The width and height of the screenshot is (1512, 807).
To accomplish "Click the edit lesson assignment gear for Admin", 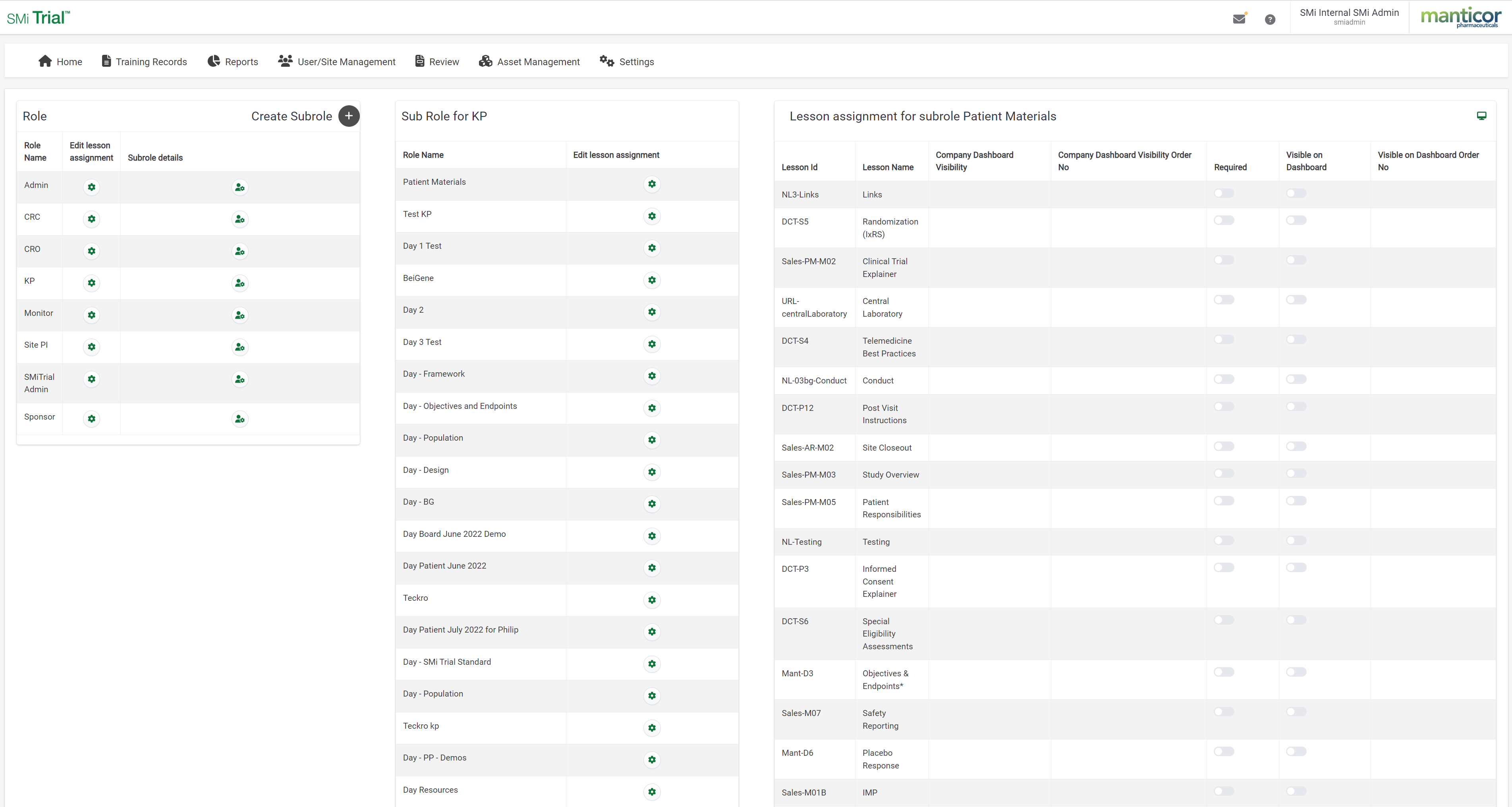I will pos(92,188).
